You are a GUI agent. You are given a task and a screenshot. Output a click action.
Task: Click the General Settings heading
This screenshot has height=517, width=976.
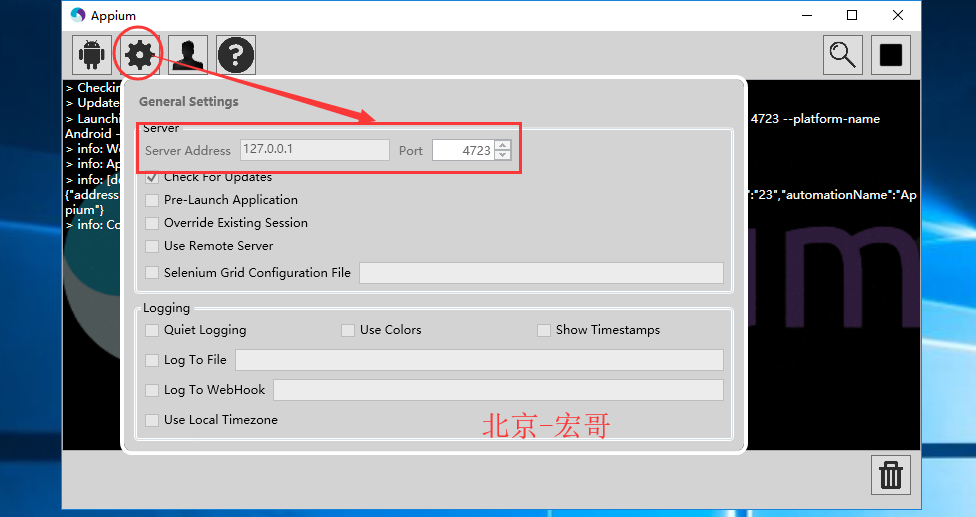(x=189, y=101)
